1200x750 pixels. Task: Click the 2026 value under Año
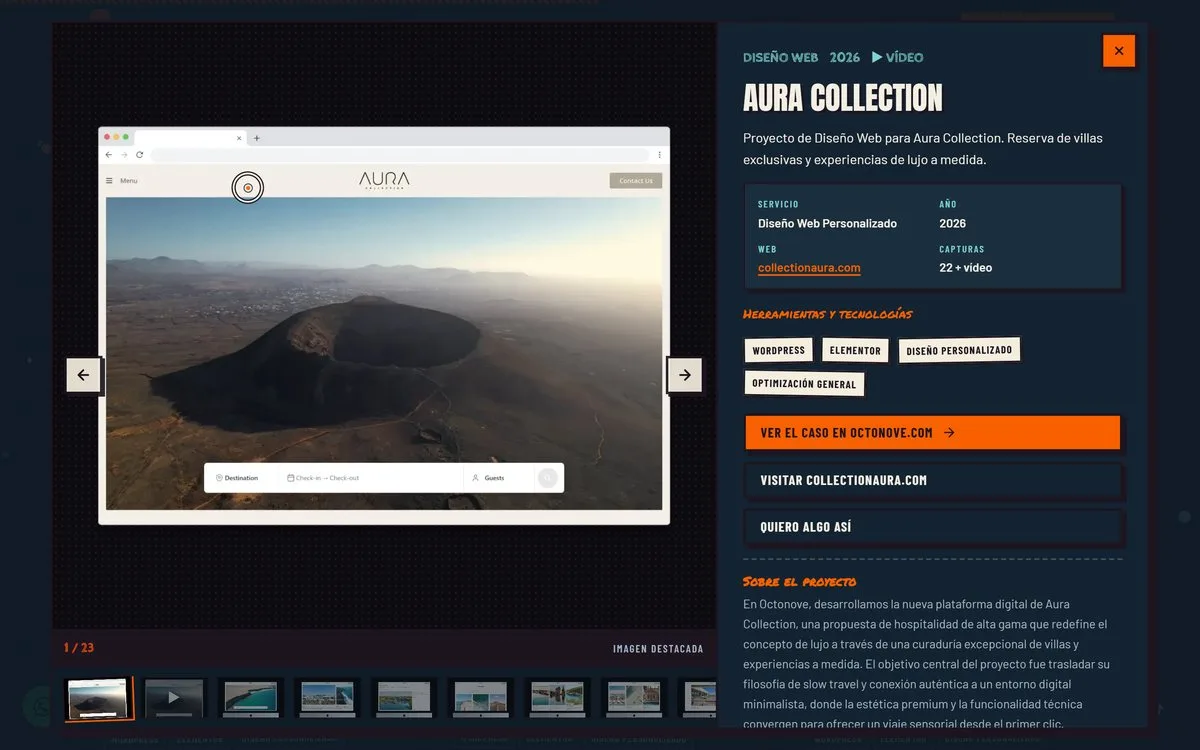tap(952, 224)
